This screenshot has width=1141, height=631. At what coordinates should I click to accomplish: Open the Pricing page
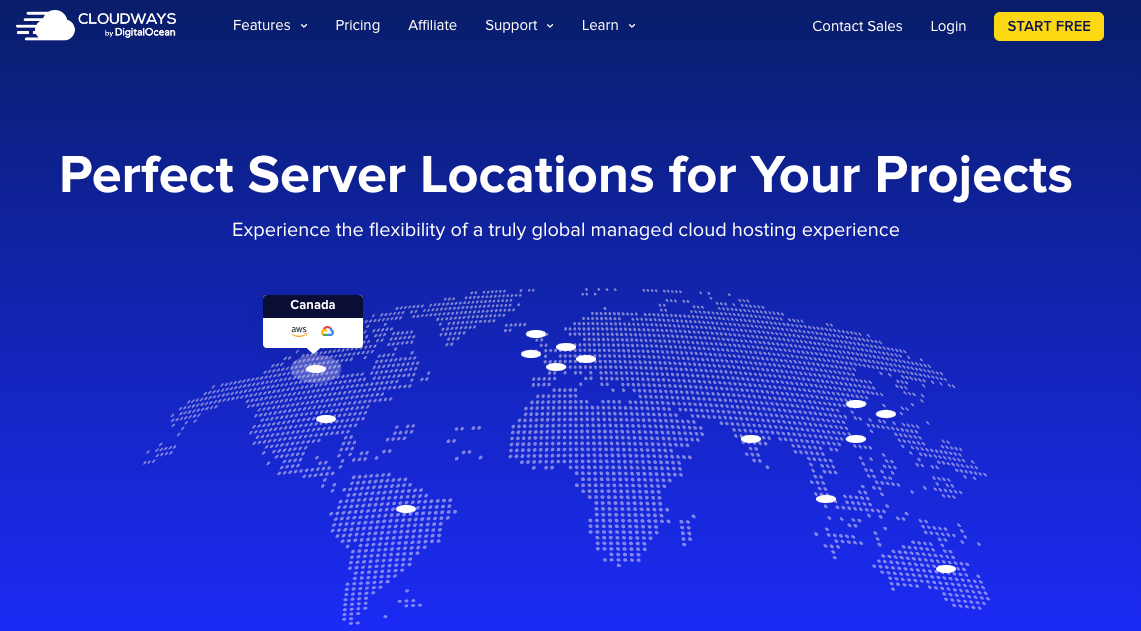(357, 25)
